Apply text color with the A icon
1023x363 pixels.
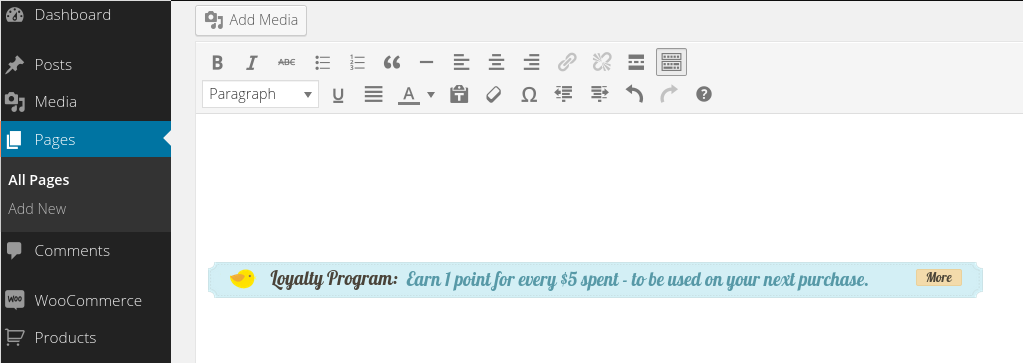click(408, 95)
